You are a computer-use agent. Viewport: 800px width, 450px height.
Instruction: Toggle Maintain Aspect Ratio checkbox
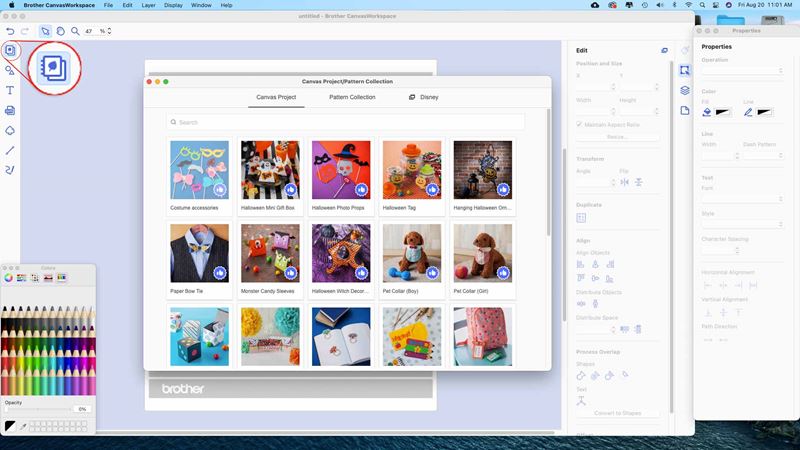tap(580, 124)
